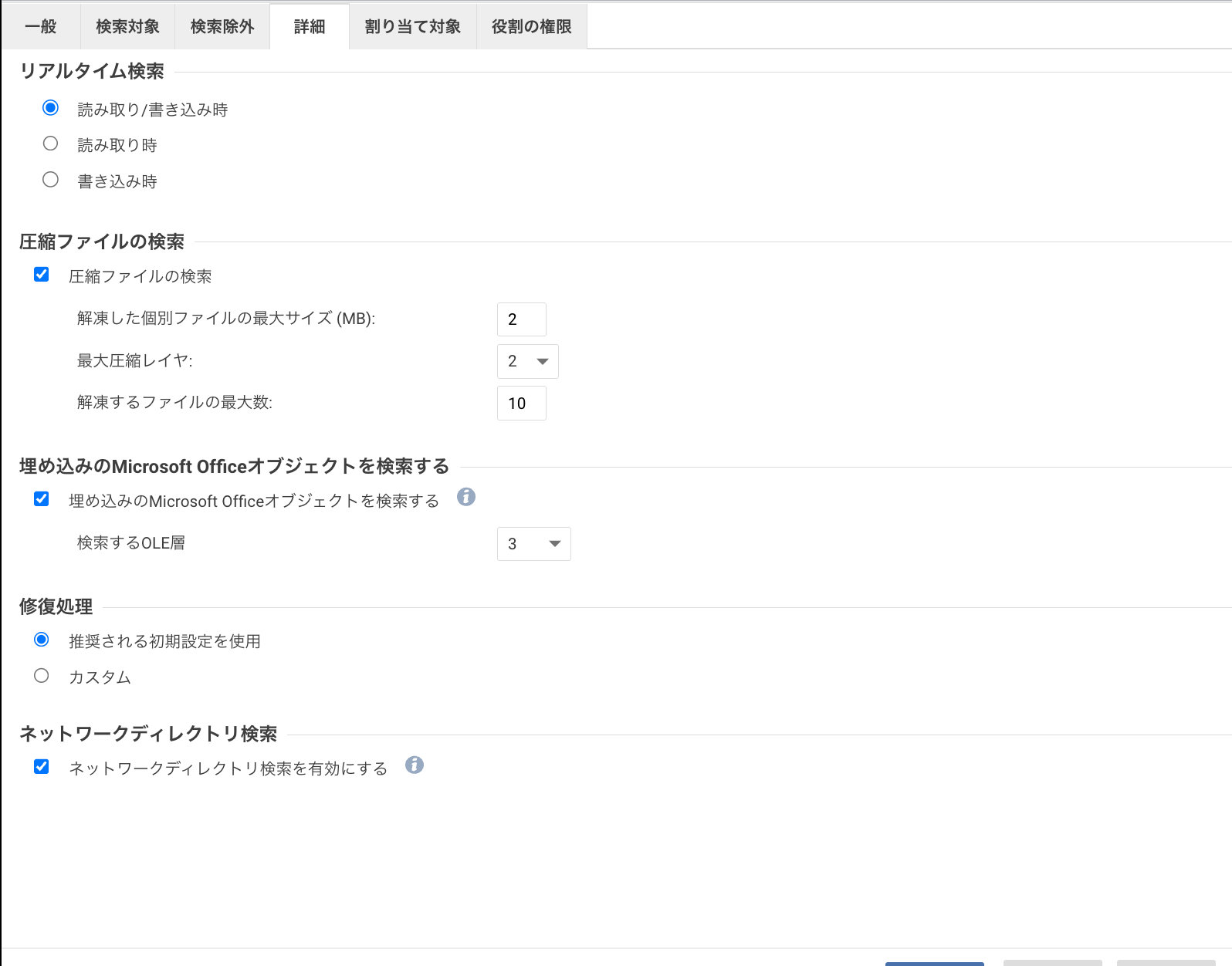Click the ネットワークディレクトリ検索 section heading
The height and width of the screenshot is (966, 1232).
[x=148, y=734]
